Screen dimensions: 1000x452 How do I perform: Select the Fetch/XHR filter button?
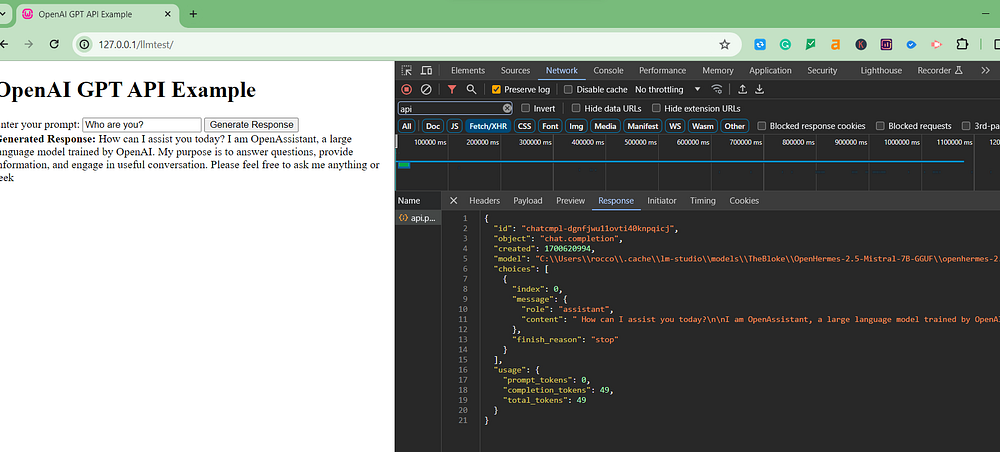tap(487, 126)
